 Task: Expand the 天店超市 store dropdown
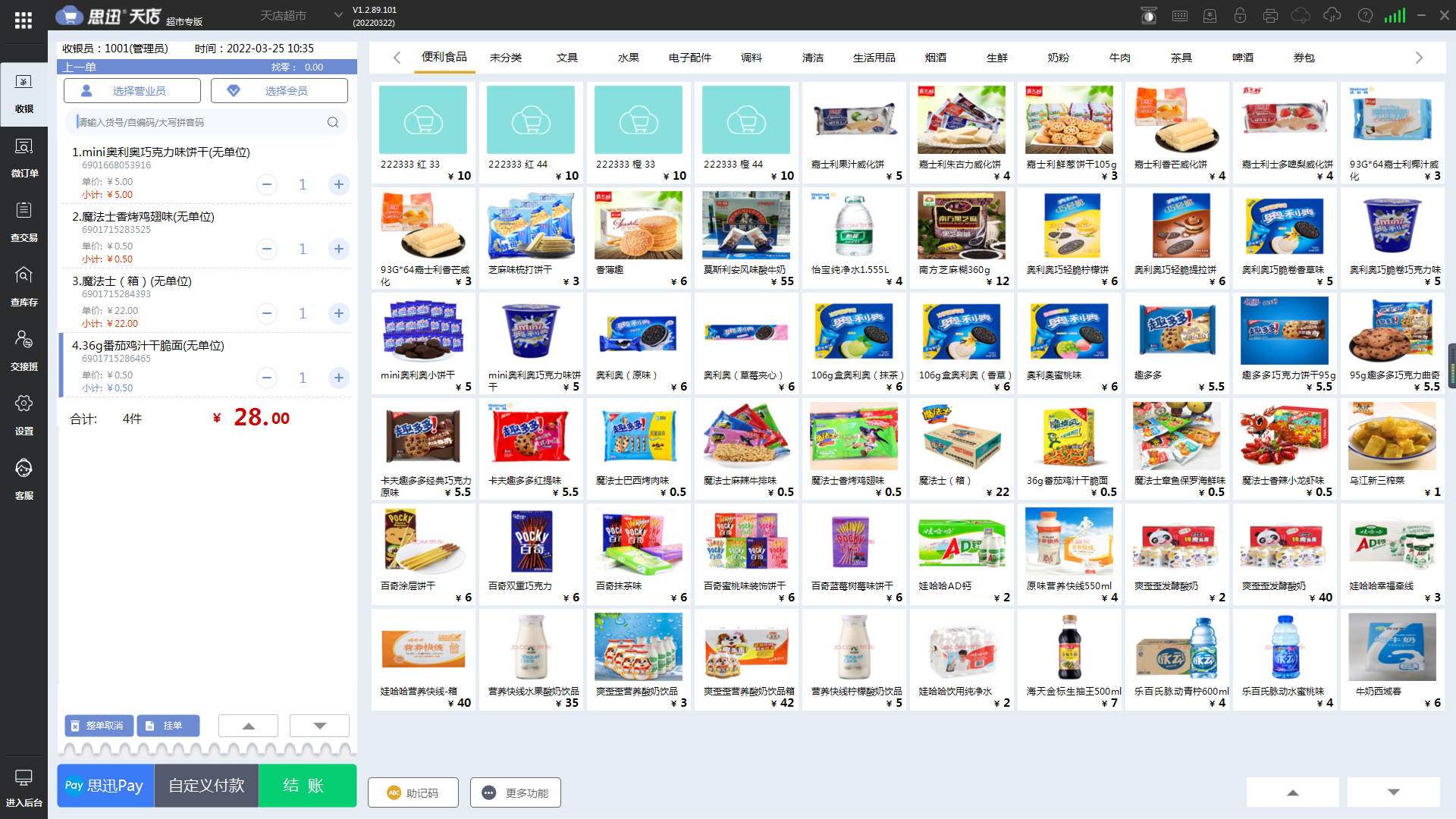pos(338,15)
